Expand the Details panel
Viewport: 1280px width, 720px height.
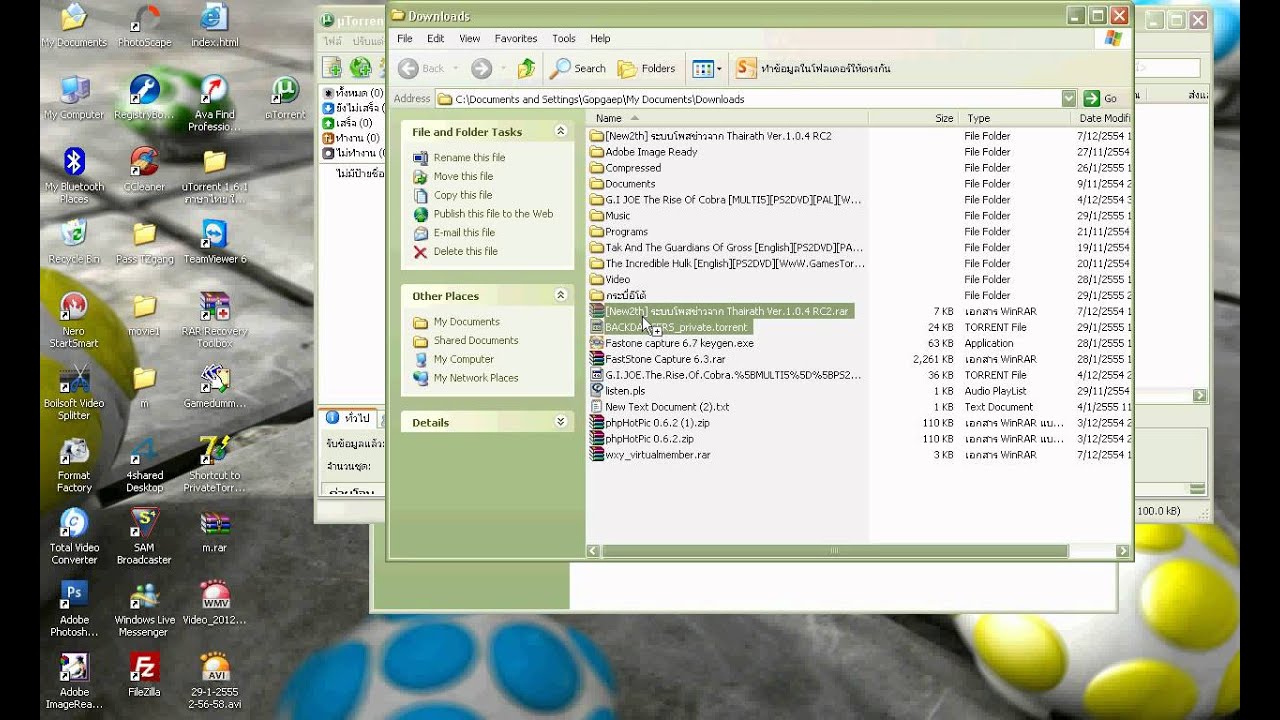click(x=560, y=422)
